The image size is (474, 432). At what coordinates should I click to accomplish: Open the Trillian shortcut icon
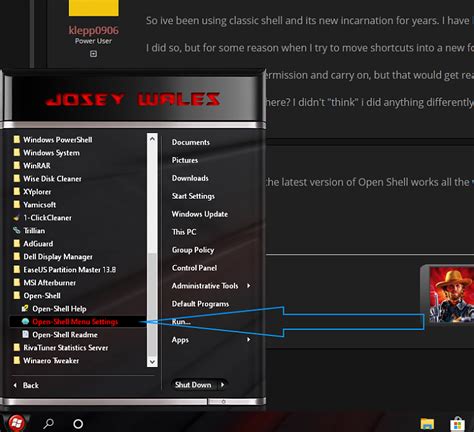(x=16, y=230)
